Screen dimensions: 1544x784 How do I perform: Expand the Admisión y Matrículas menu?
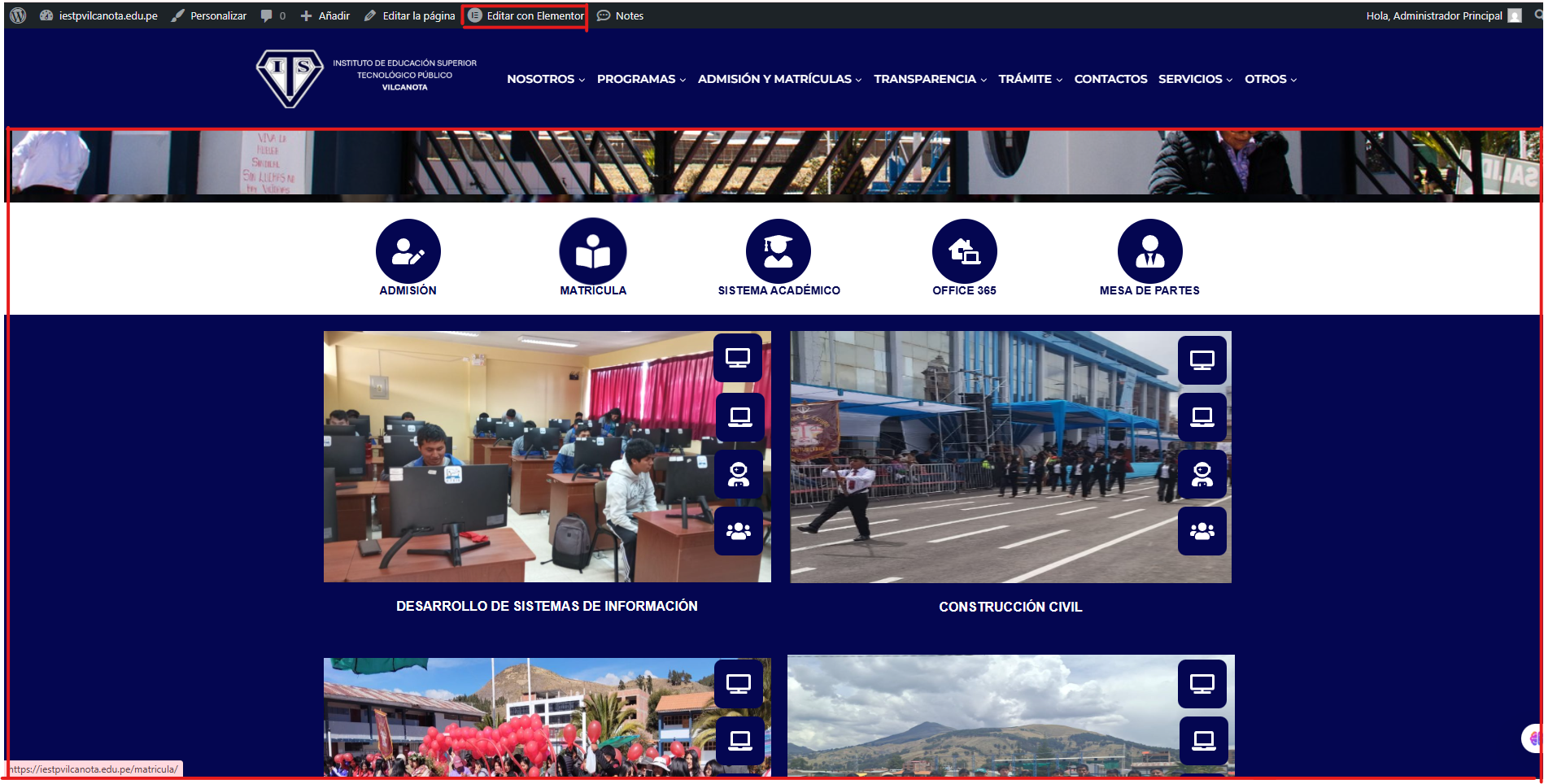tap(779, 79)
